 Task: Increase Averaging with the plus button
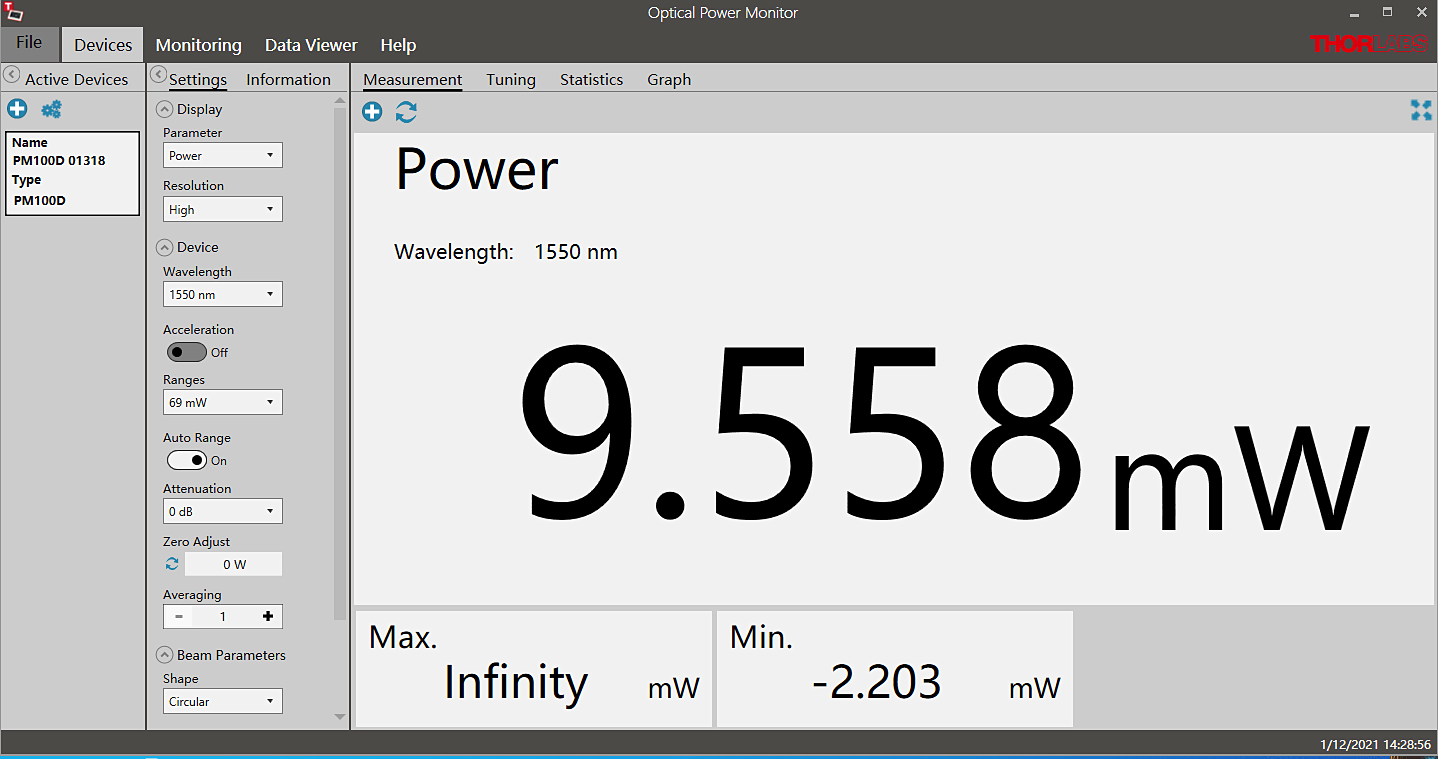[268, 616]
